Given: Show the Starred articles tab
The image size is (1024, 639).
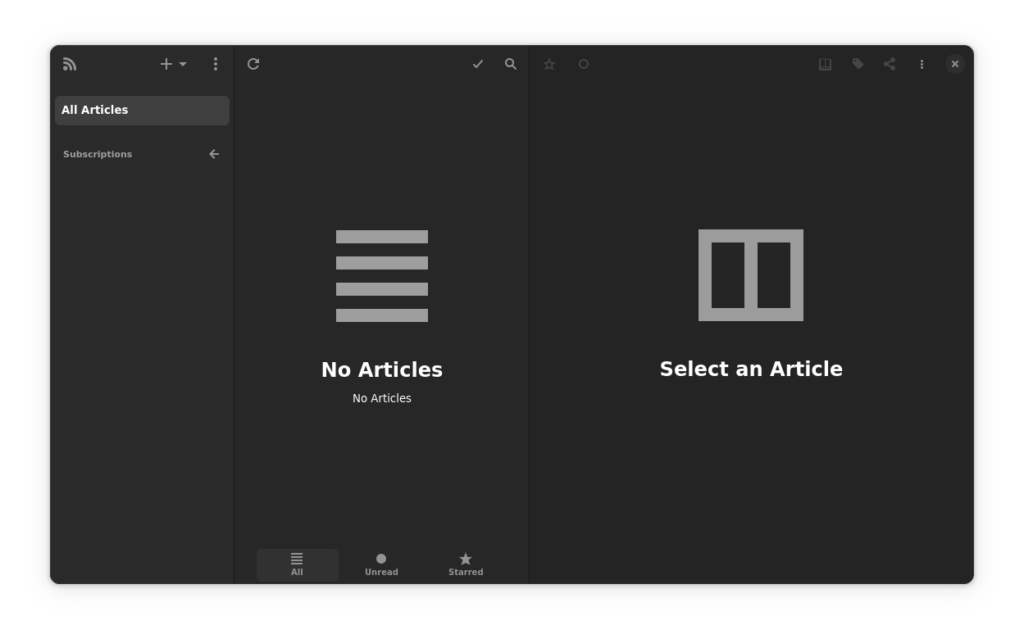Looking at the screenshot, I should tap(465, 564).
